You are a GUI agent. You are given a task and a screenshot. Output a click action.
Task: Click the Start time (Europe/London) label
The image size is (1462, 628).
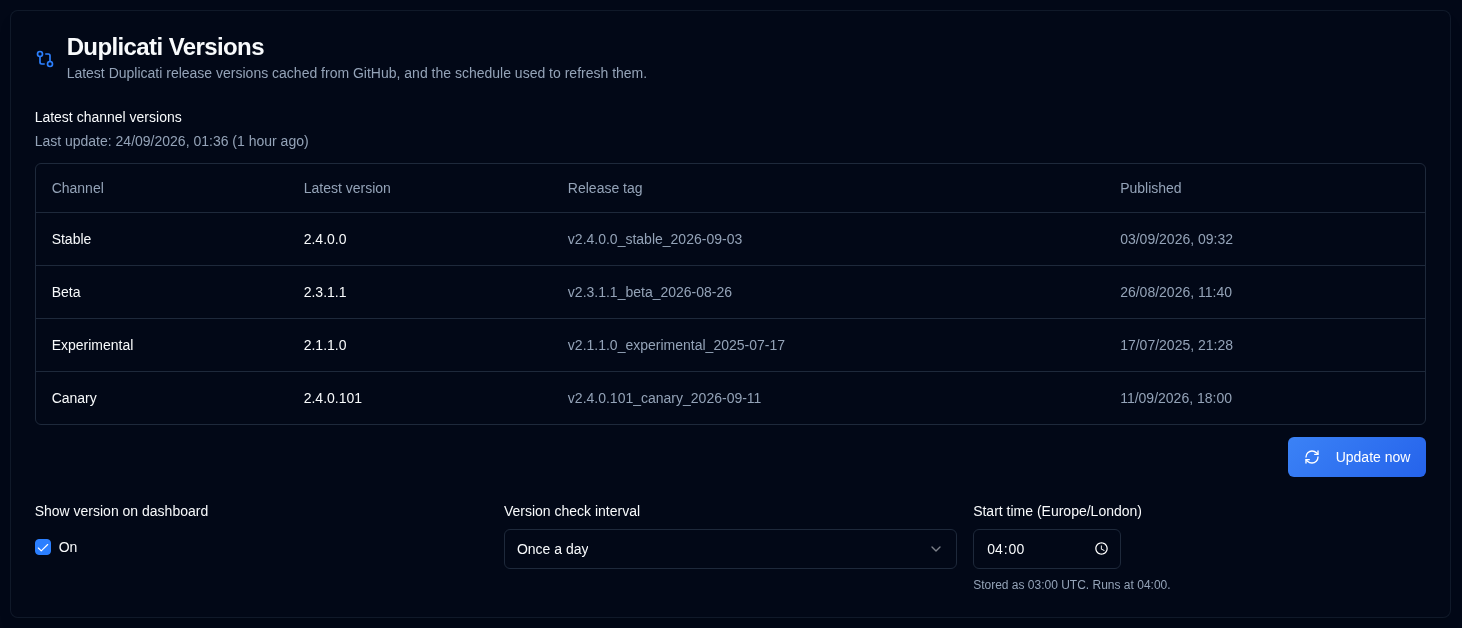pyautogui.click(x=1057, y=511)
